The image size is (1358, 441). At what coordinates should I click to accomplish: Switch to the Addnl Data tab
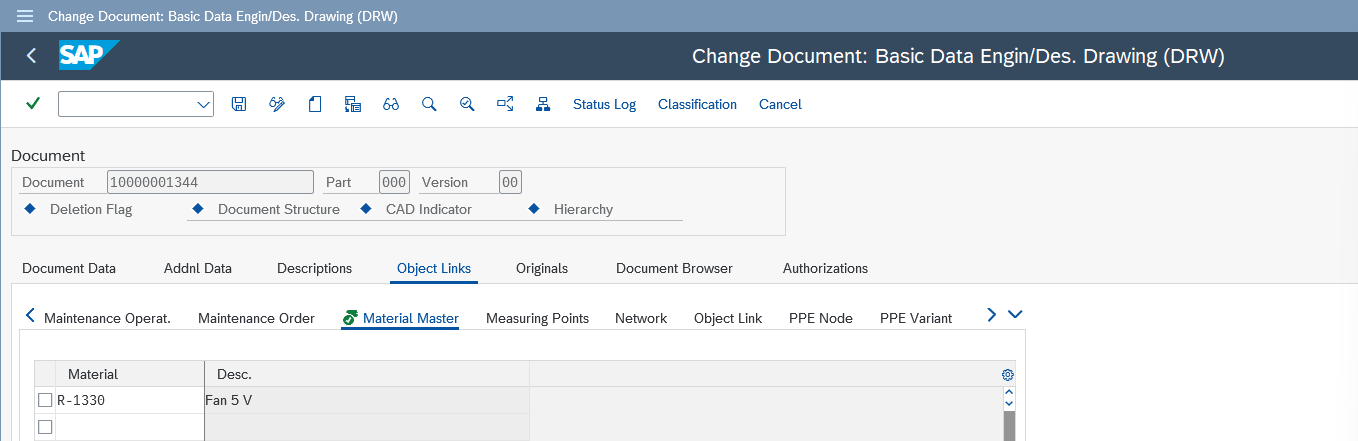coord(198,268)
